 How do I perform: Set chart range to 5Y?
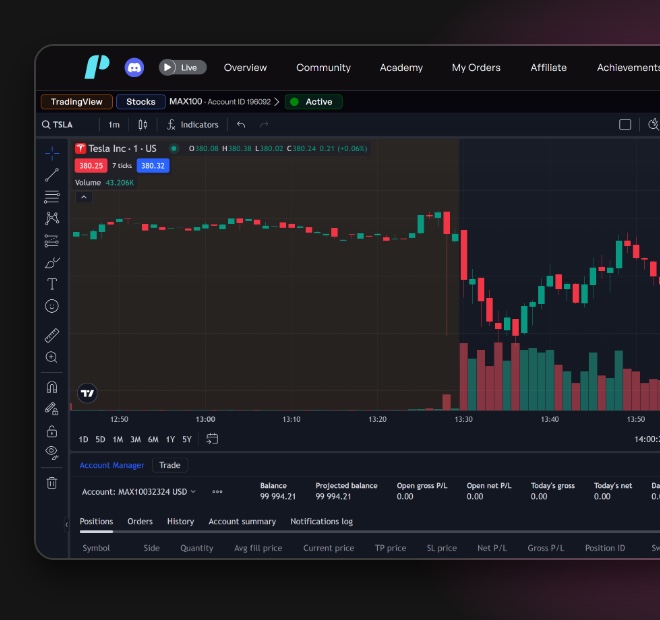tap(187, 439)
